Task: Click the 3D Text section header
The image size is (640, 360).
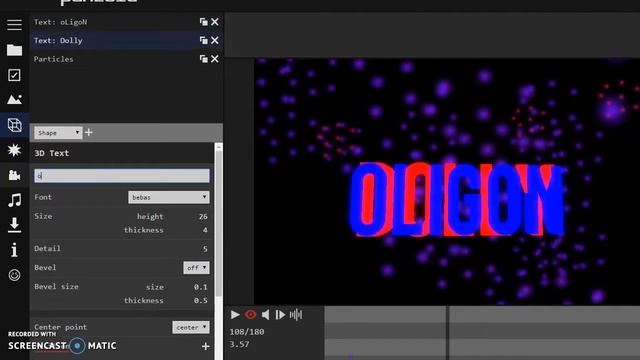Action: click(51, 153)
